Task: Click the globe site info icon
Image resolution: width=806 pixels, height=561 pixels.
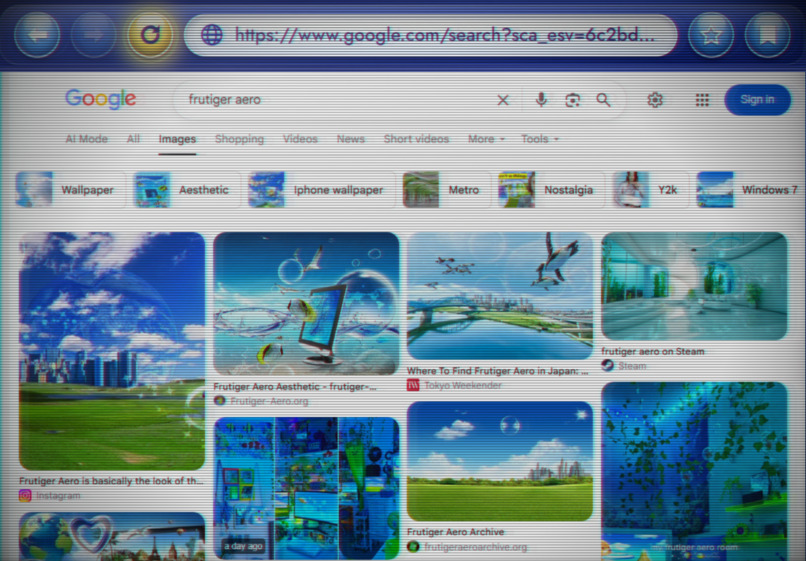Action: 211,35
